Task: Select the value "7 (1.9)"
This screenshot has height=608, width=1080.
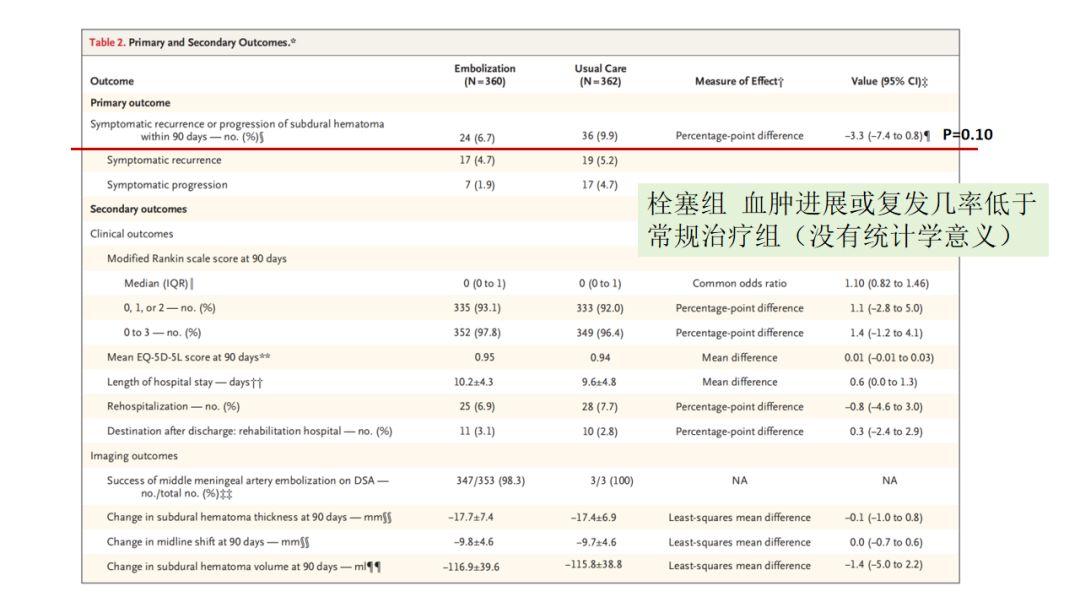Action: [x=479, y=185]
